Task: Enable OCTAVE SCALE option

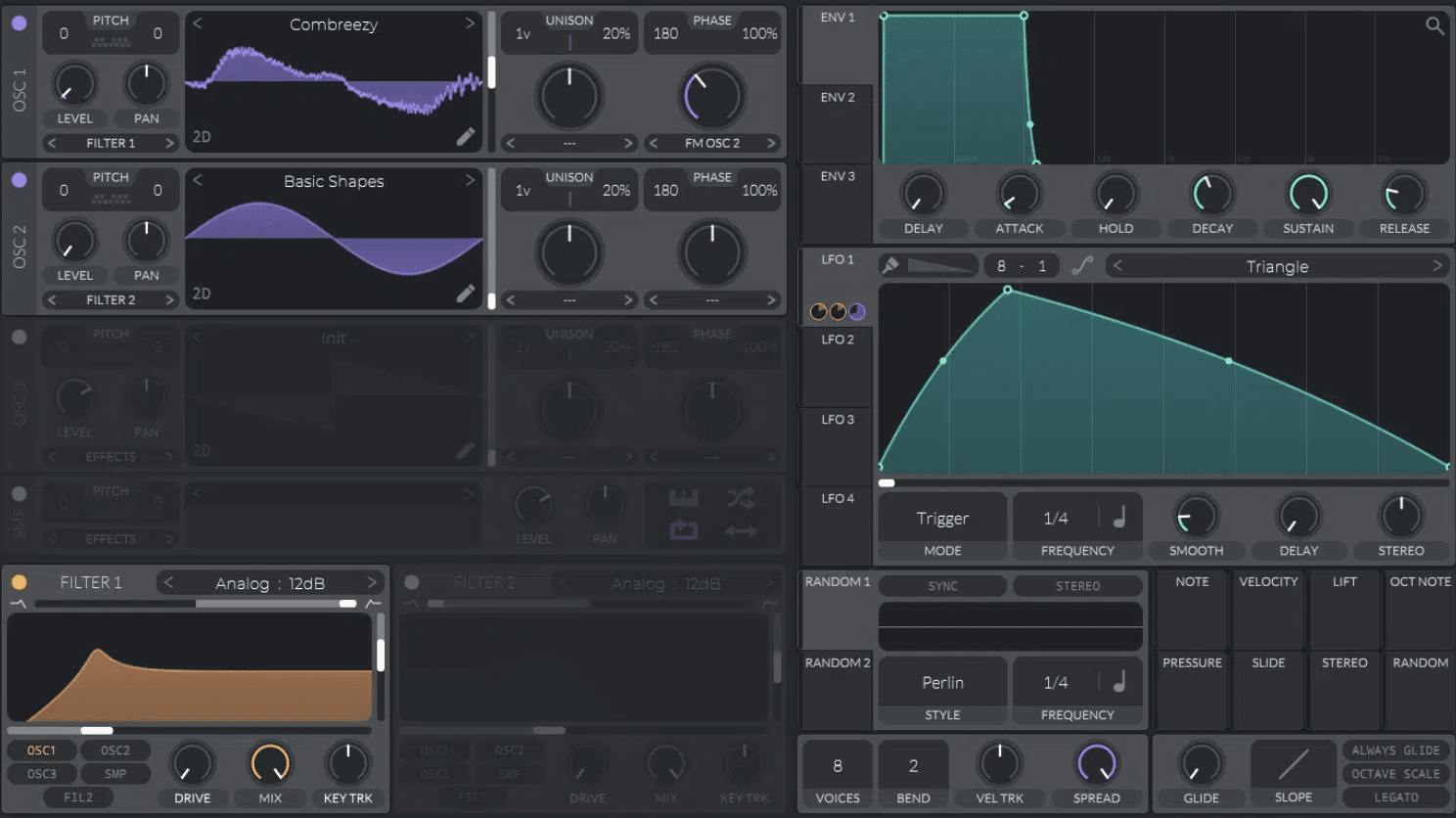Action: click(1395, 774)
